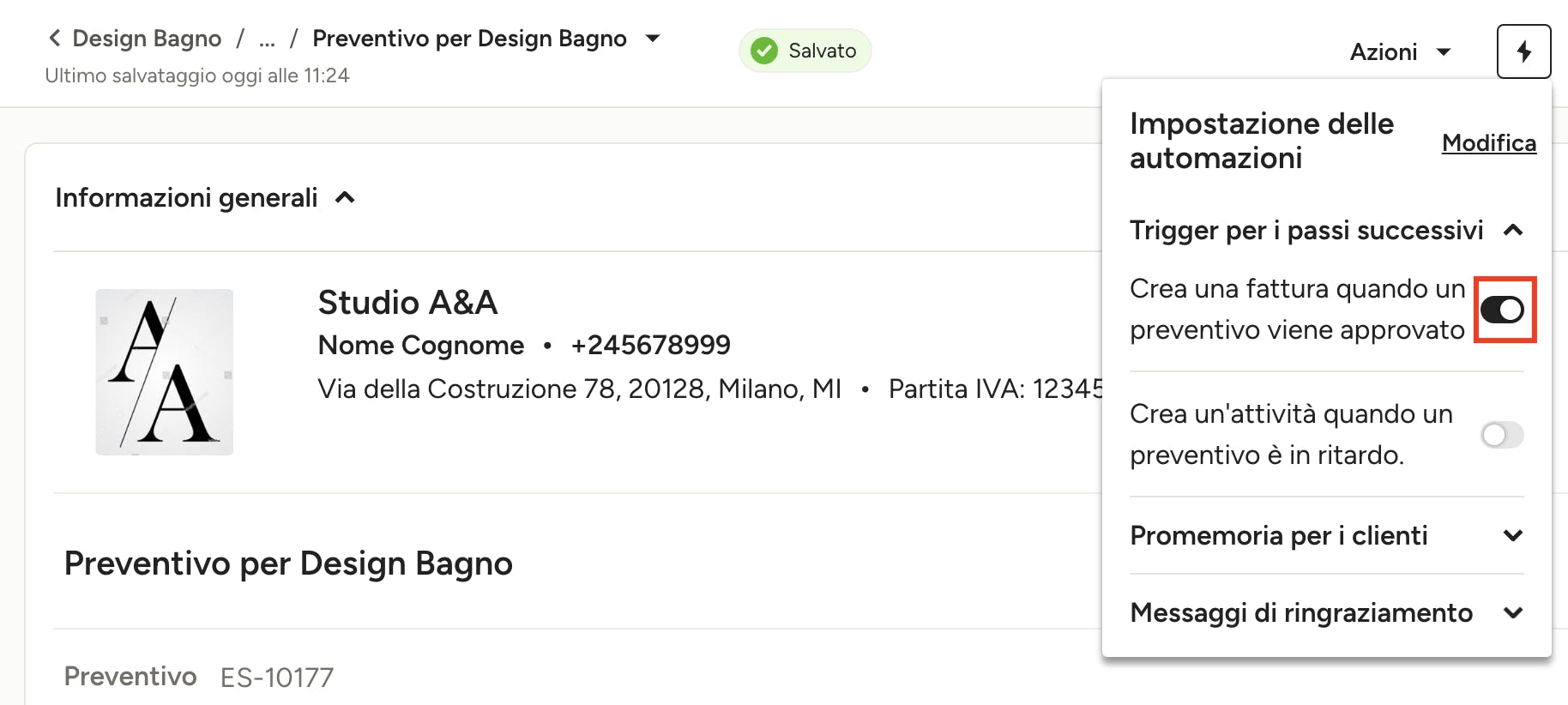Collapse Trigger per i passi successivi section
Viewport: 1568px width, 705px height.
[1513, 230]
